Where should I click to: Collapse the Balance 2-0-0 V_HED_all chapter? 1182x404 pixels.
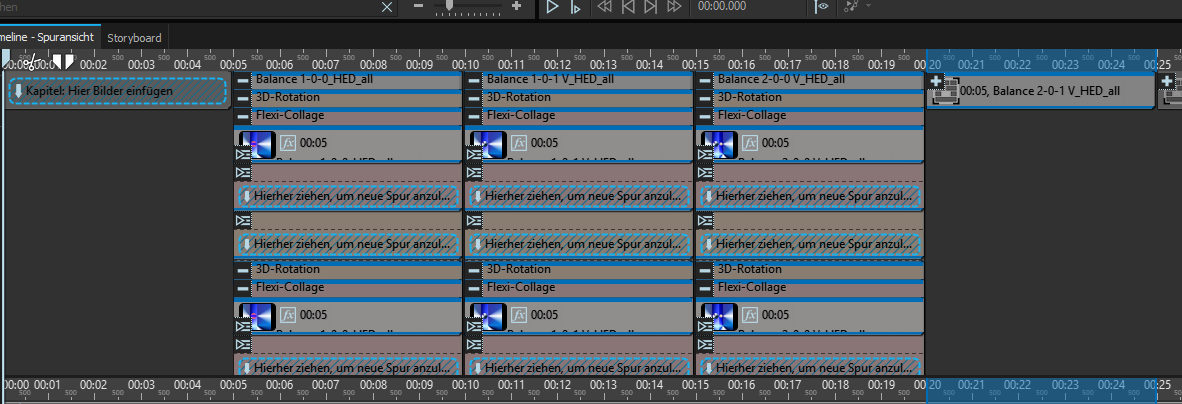tap(705, 81)
